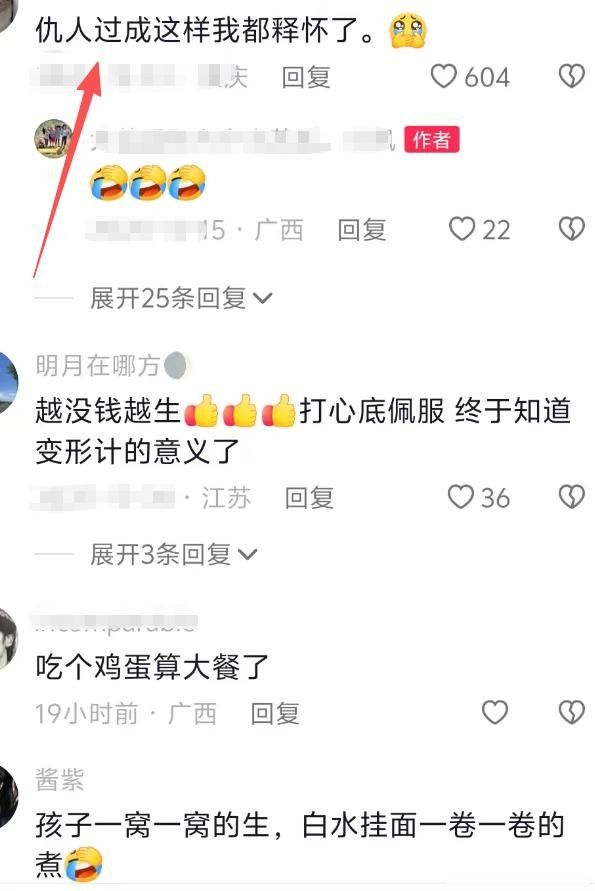Reply to the Jiangsu comment
595x891 pixels.
click(x=309, y=498)
